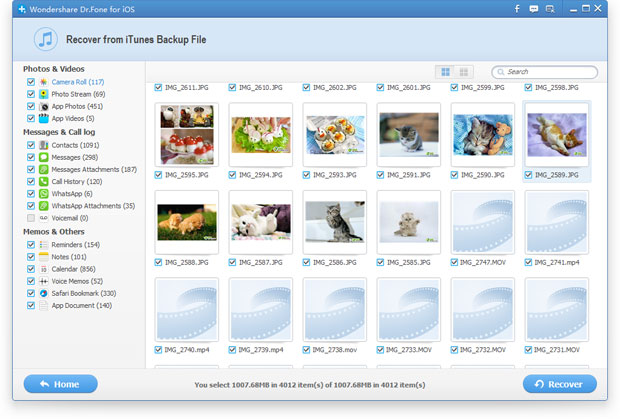Click the Call History phone icon
Image resolution: width=620 pixels, height=419 pixels.
point(43,181)
